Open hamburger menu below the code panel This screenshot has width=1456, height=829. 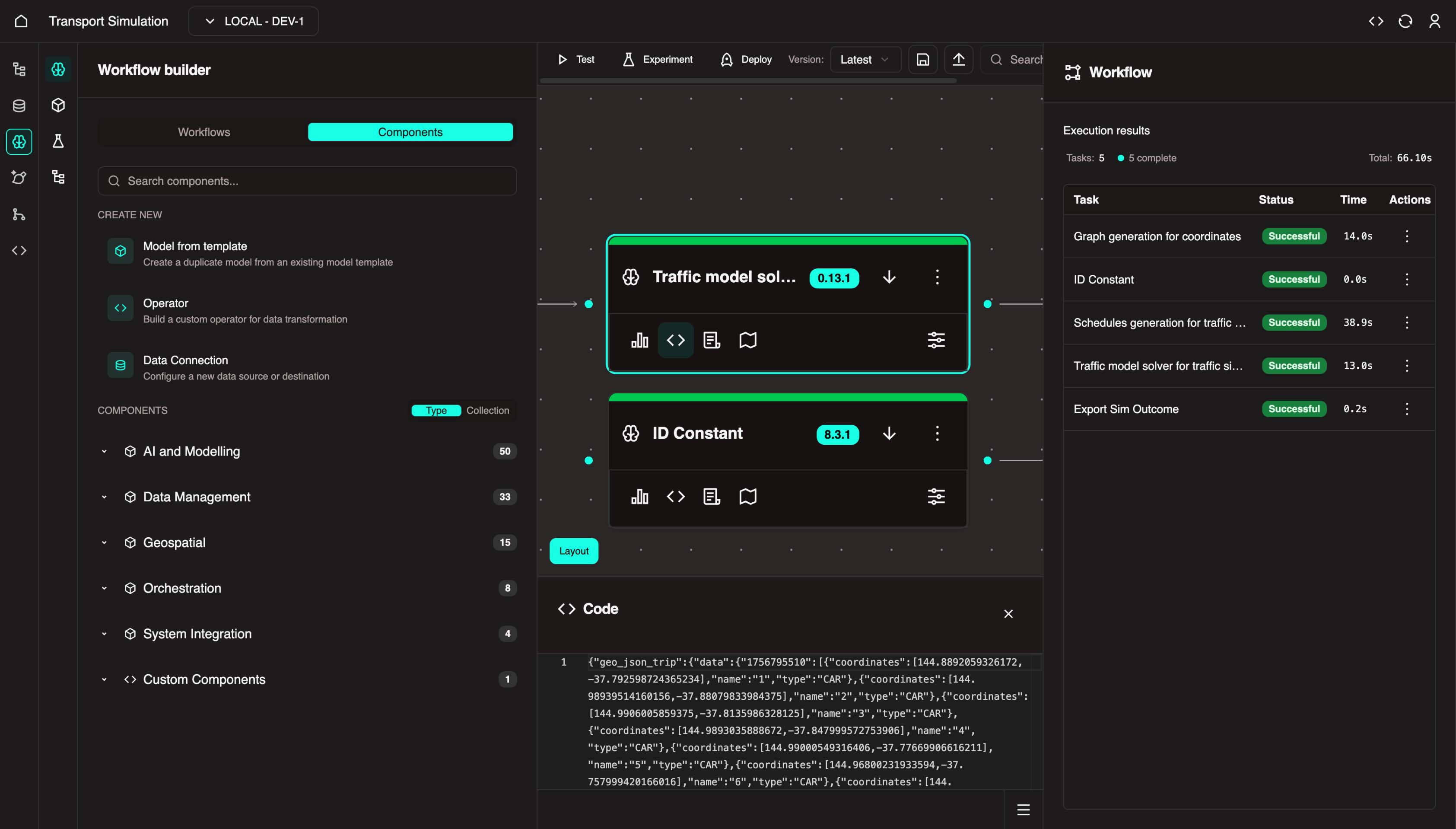[1023, 810]
